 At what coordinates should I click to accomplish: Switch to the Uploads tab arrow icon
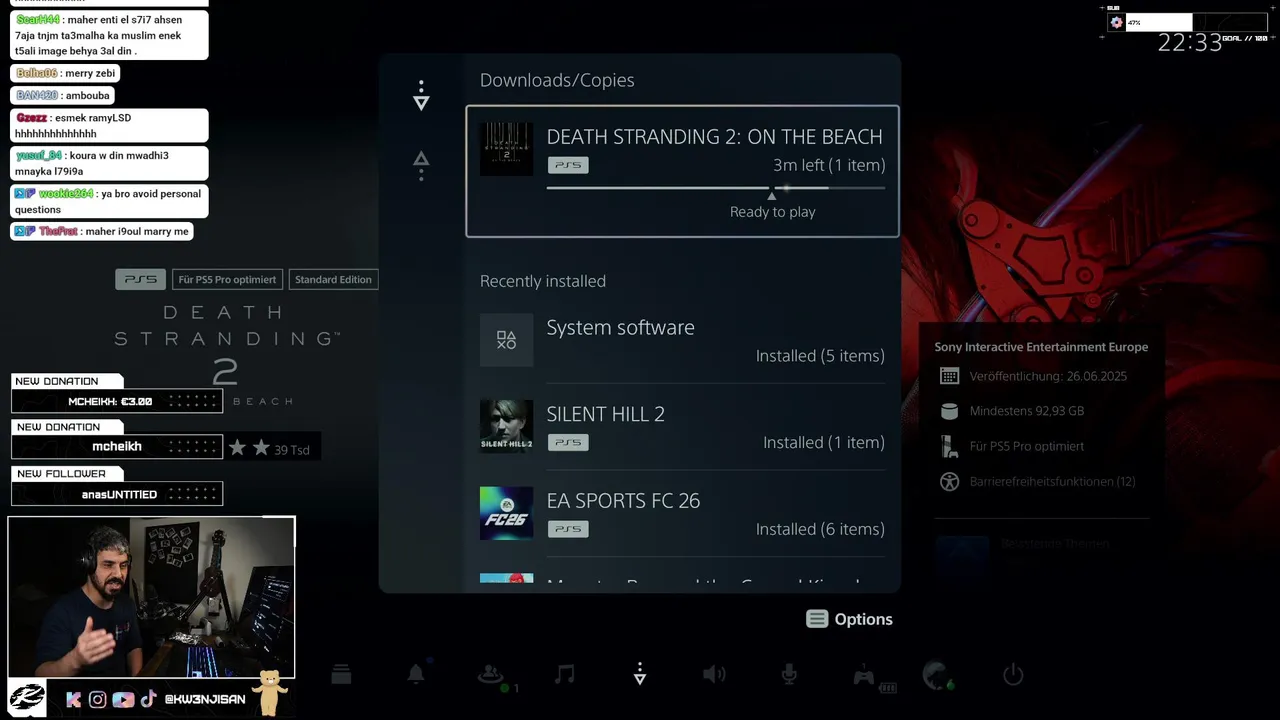(x=421, y=165)
